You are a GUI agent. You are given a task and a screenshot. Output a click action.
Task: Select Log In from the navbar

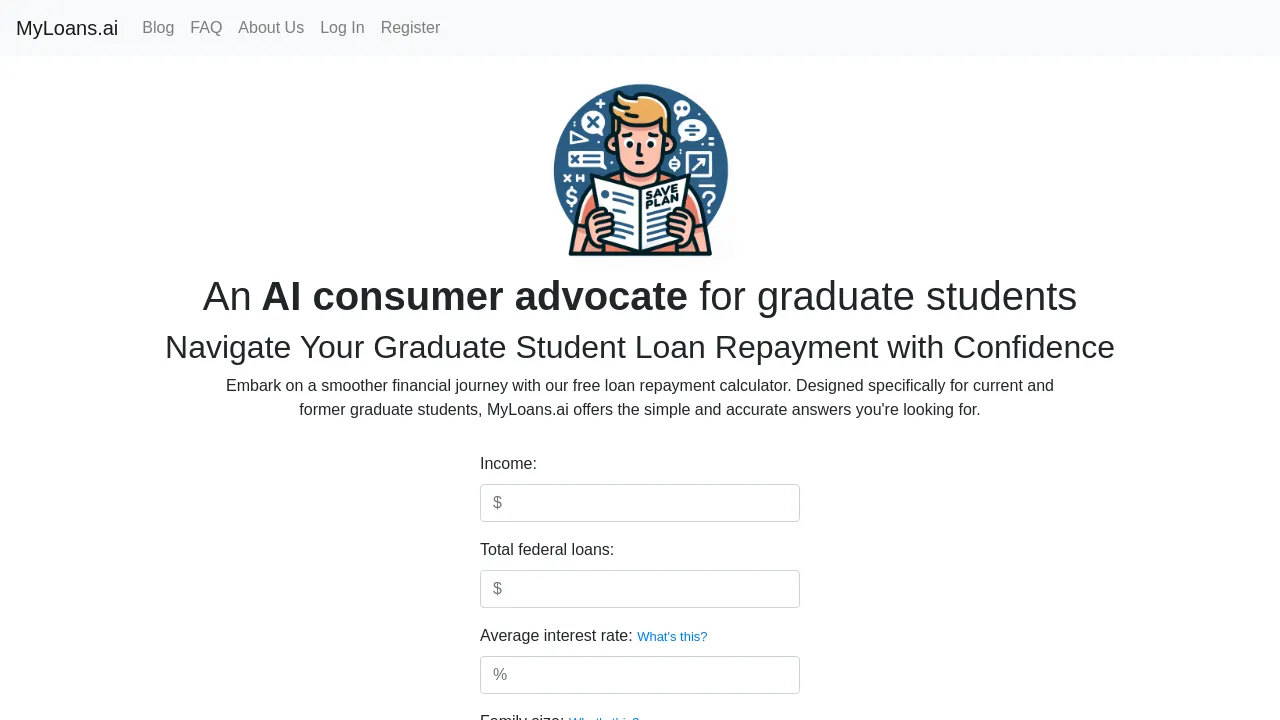tap(342, 27)
